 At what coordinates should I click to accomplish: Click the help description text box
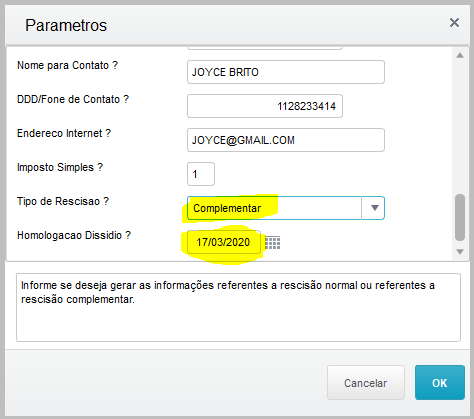pyautogui.click(x=238, y=307)
